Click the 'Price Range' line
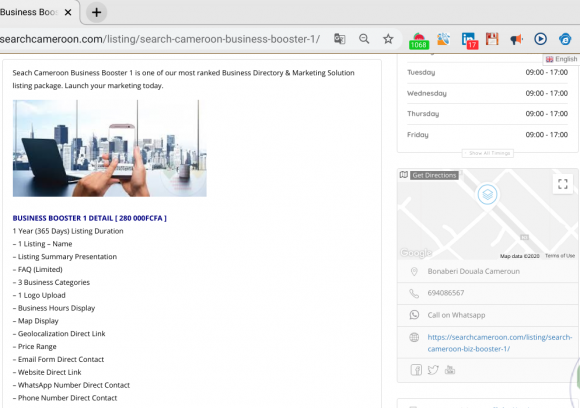580x408 pixels. coord(35,347)
